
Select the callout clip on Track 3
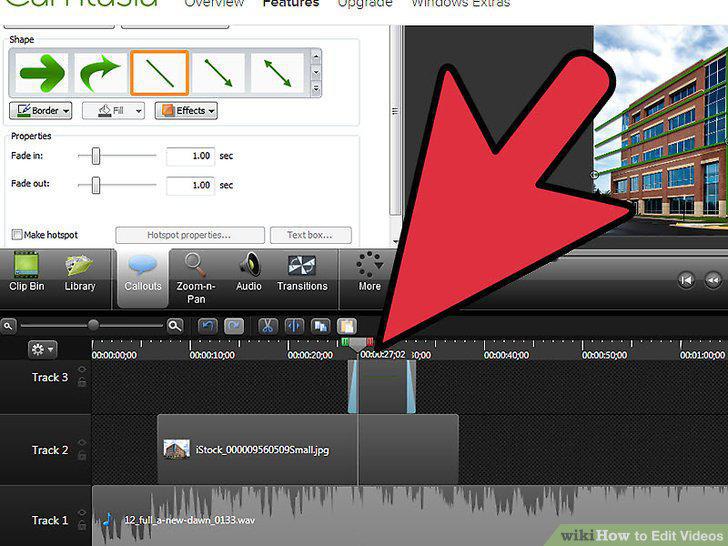point(382,386)
